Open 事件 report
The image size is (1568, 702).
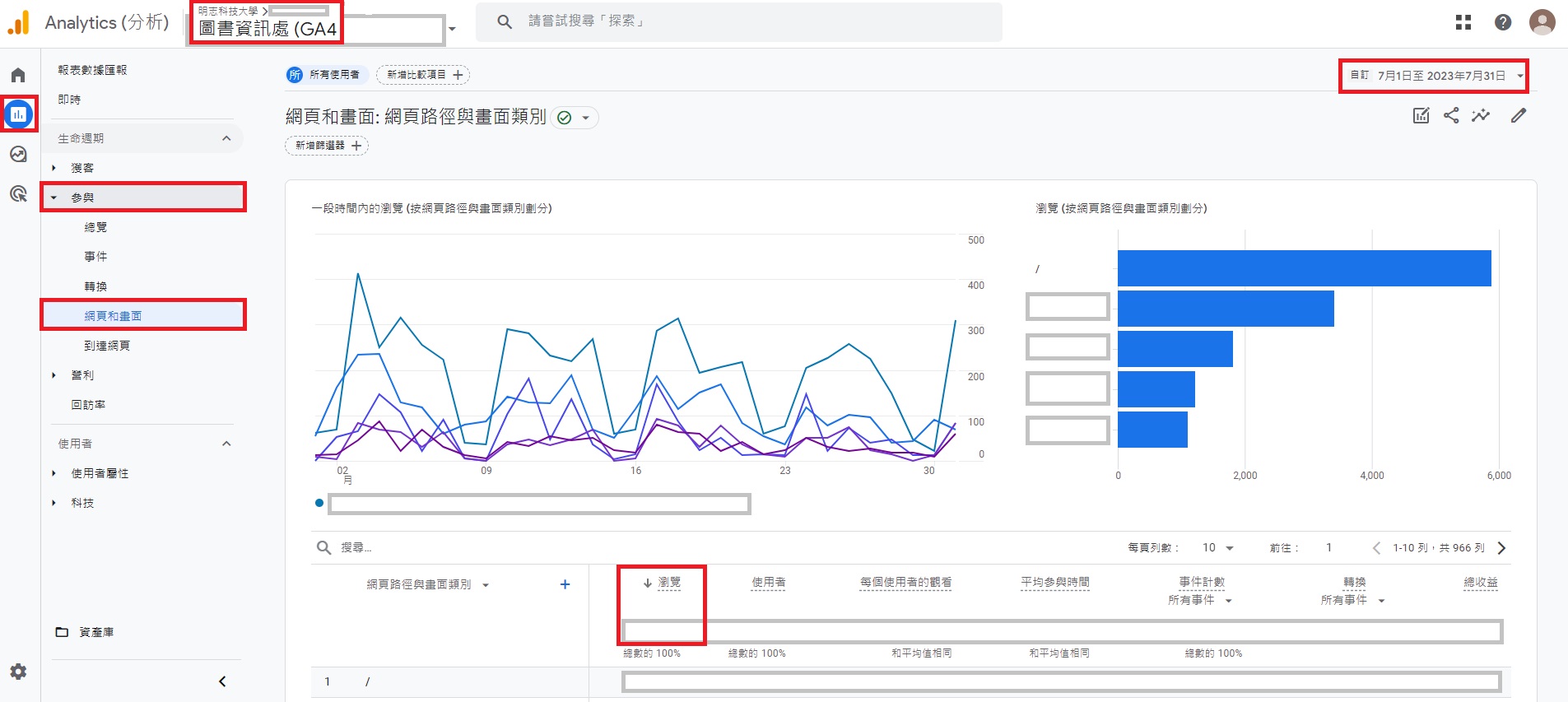click(95, 257)
